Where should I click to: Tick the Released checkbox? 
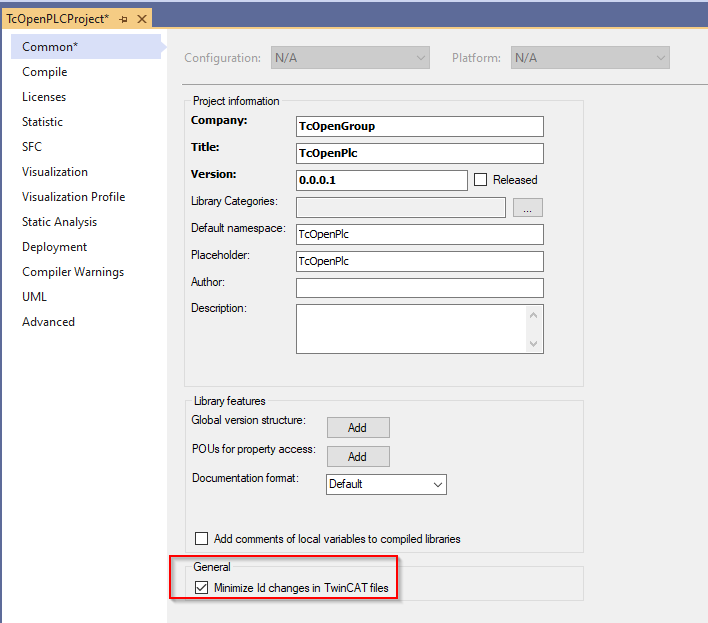(480, 180)
